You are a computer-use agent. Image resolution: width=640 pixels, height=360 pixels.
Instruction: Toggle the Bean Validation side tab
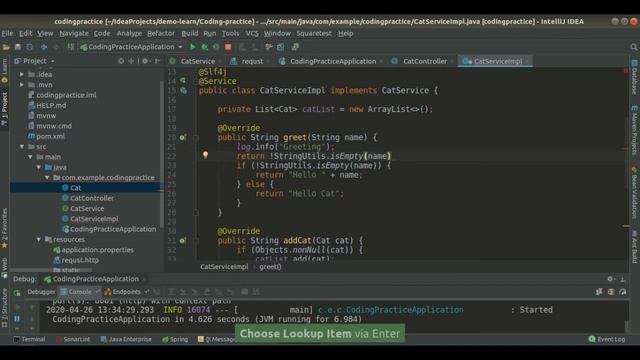point(634,192)
